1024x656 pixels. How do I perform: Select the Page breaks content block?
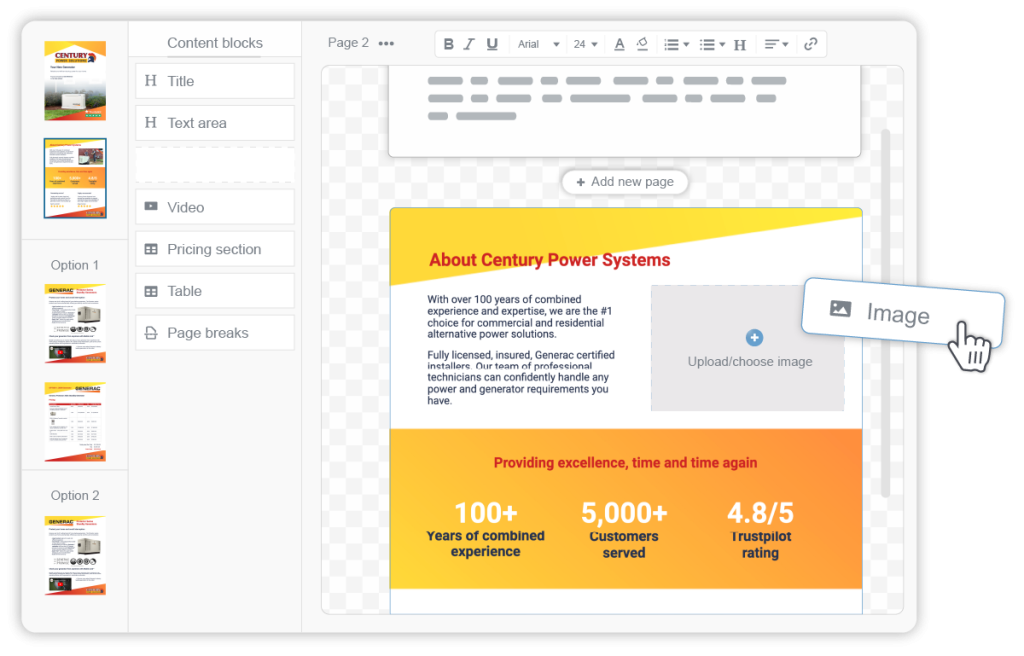(215, 333)
